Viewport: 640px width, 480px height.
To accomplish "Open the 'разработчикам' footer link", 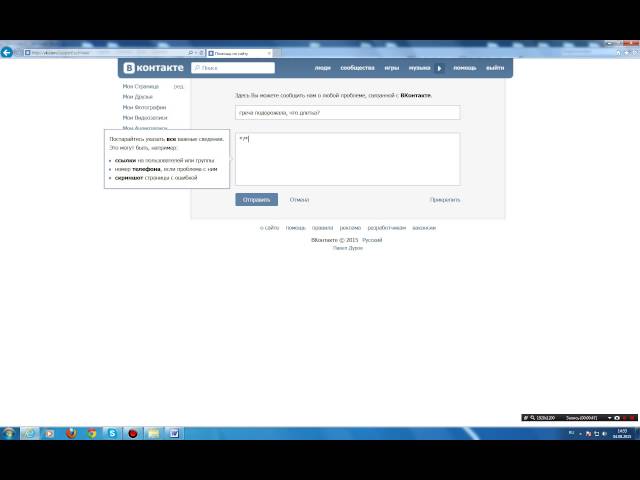I will pos(387,228).
